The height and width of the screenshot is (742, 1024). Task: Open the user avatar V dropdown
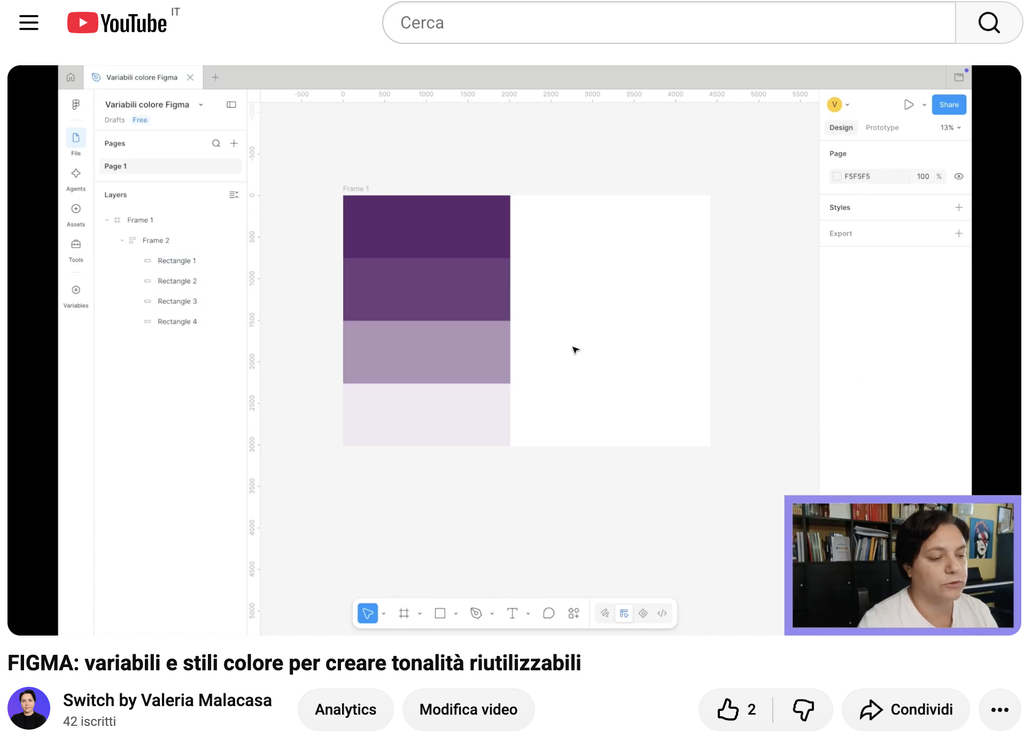coord(839,105)
